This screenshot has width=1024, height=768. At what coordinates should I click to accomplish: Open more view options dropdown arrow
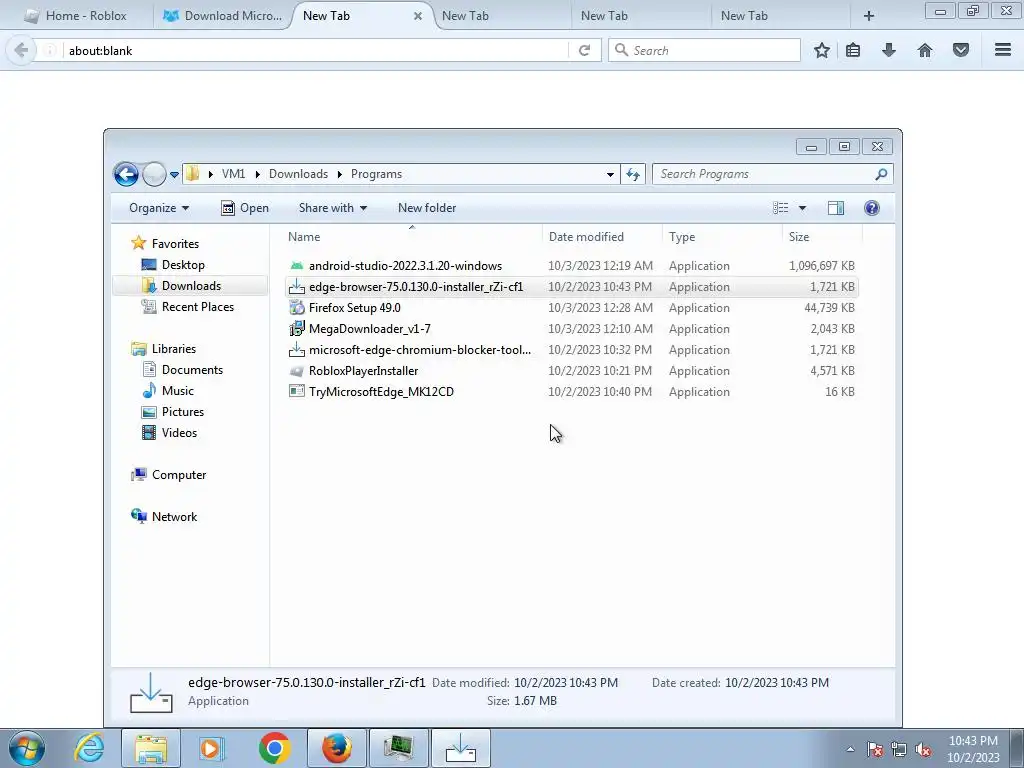coord(803,208)
